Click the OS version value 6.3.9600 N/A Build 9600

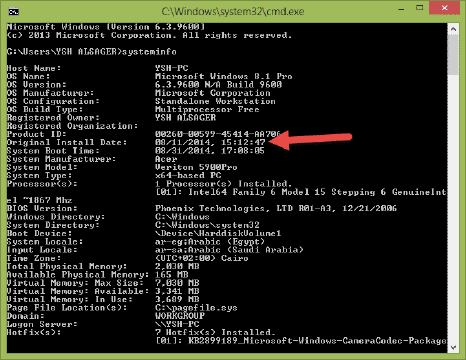[x=218, y=85]
